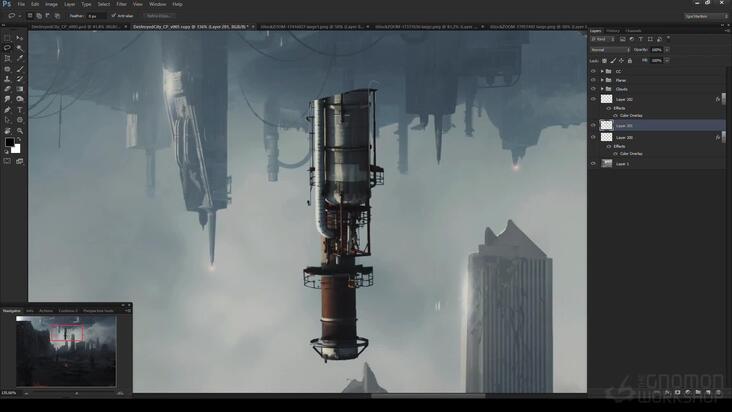Open the Layer menu
The height and width of the screenshot is (412, 732).
[69, 4]
